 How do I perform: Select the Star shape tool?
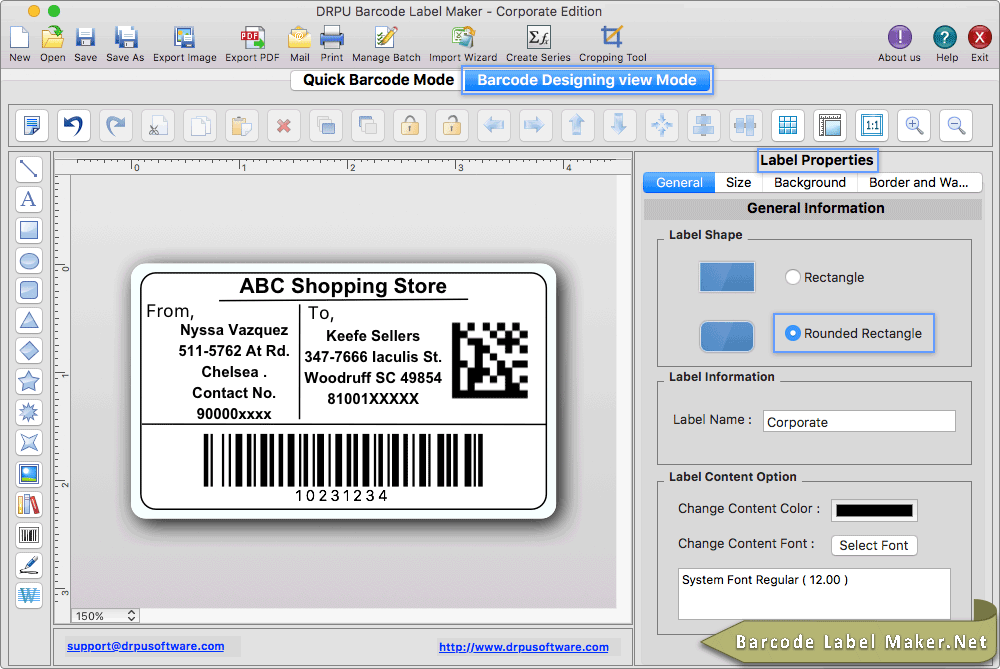point(29,381)
